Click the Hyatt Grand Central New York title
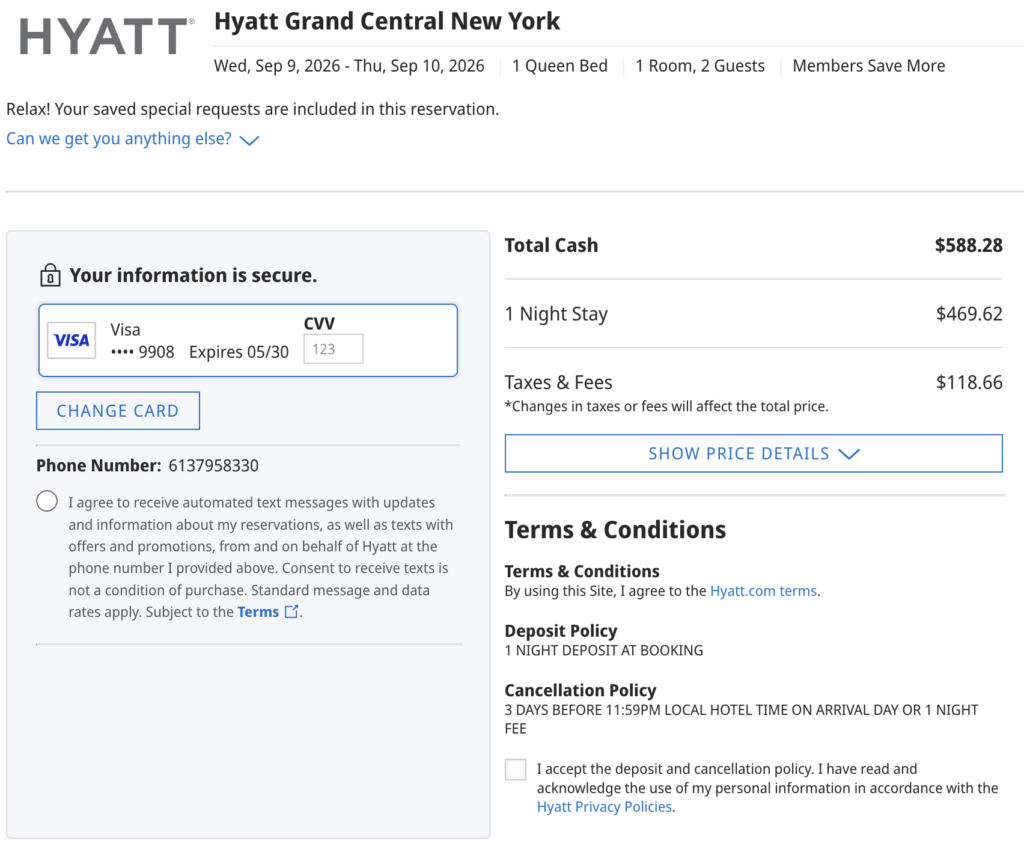This screenshot has width=1024, height=843. coord(387,22)
